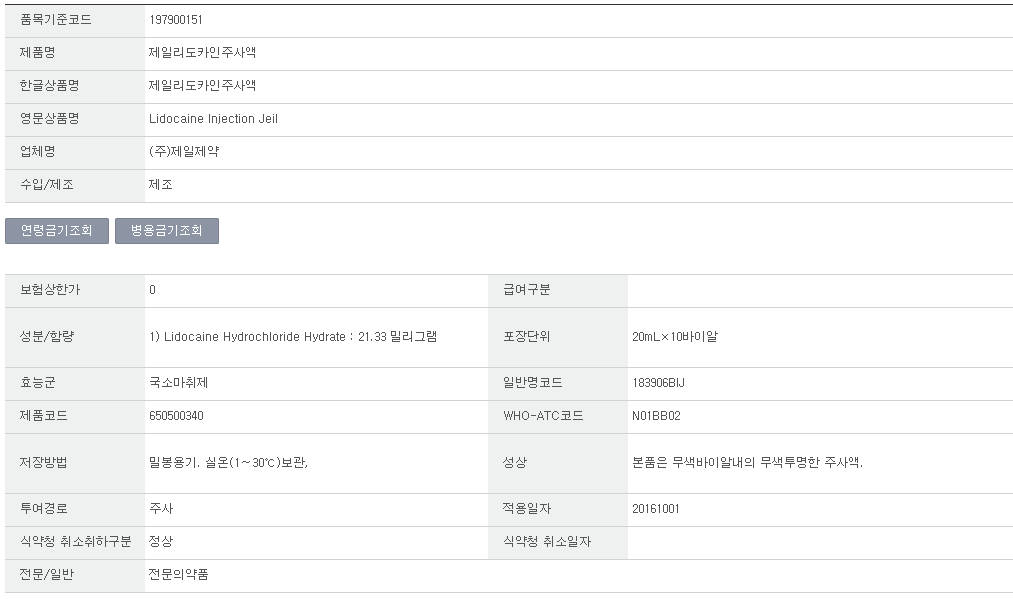The image size is (1013, 599).
Task: Select the English name Lidocaine Injection Jeil
Action: click(x=213, y=119)
